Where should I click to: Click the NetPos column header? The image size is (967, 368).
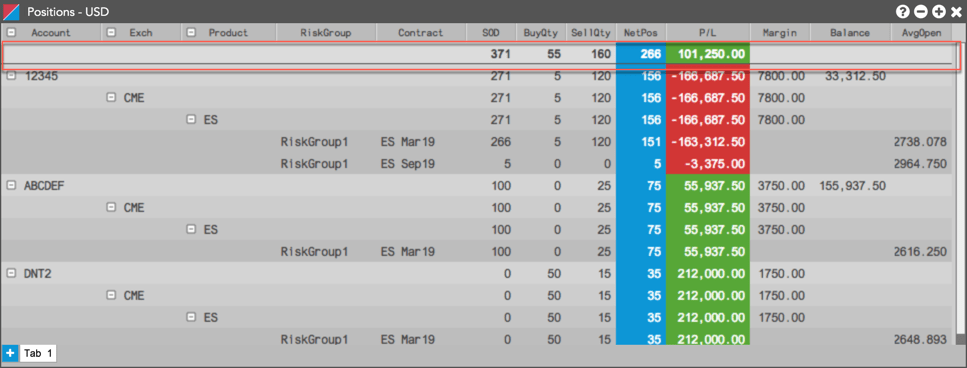click(641, 33)
